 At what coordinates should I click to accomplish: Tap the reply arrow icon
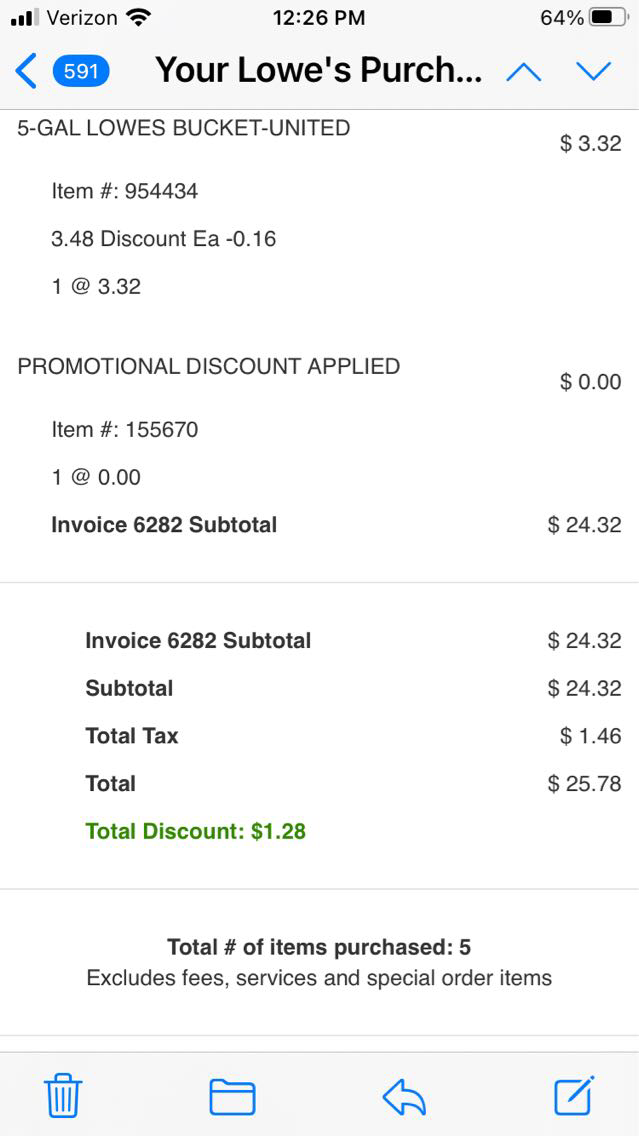pos(404,1097)
